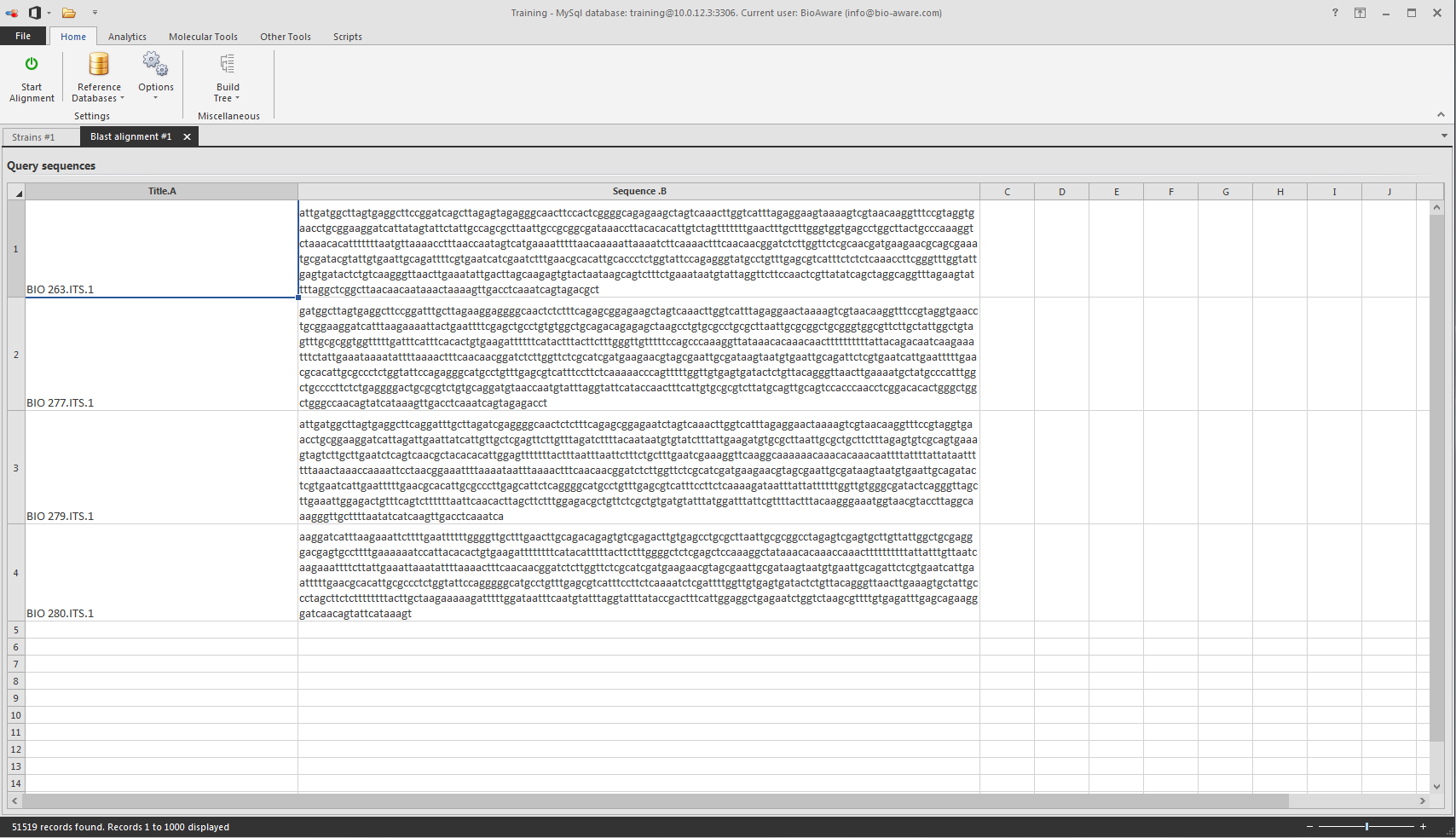Click the pop-out window icon near help
The width and height of the screenshot is (1456, 838).
[x=1359, y=13]
